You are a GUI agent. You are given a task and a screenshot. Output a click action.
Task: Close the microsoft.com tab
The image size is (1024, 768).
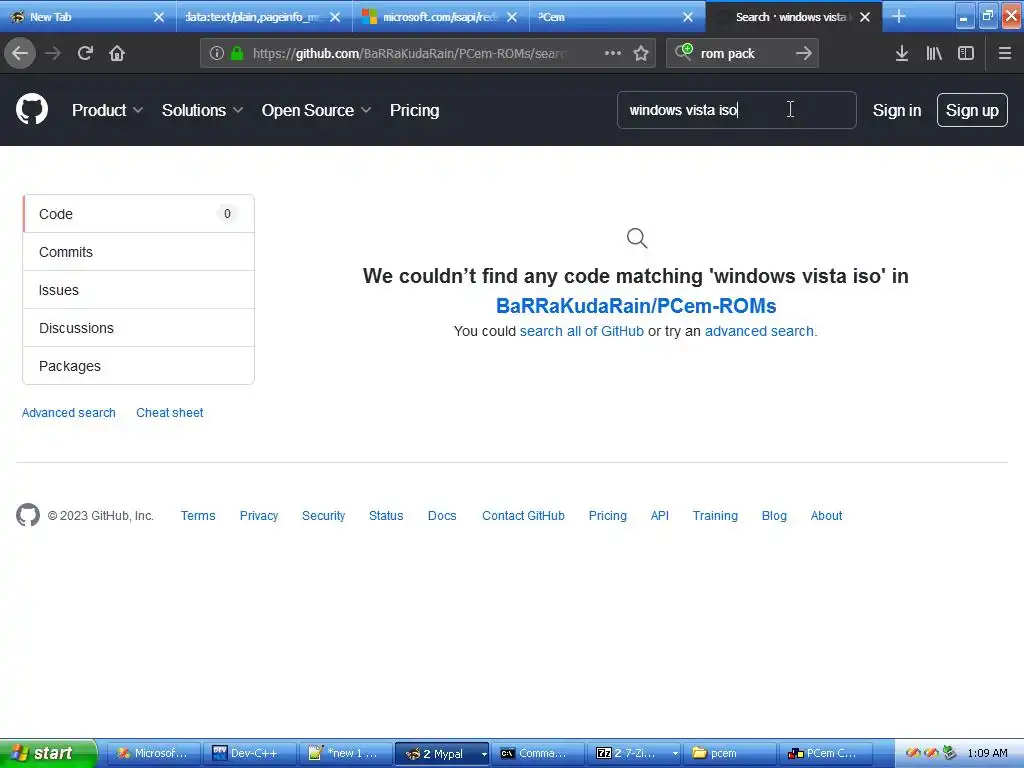pos(512,17)
